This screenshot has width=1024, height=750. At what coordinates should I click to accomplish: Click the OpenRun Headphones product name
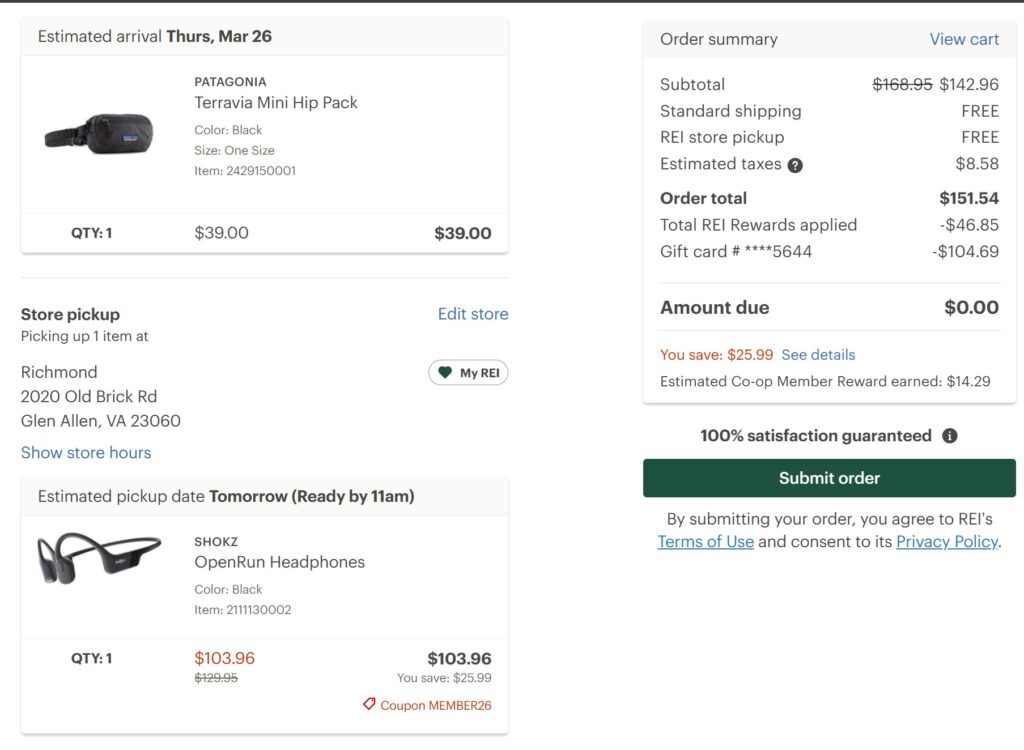tap(280, 562)
